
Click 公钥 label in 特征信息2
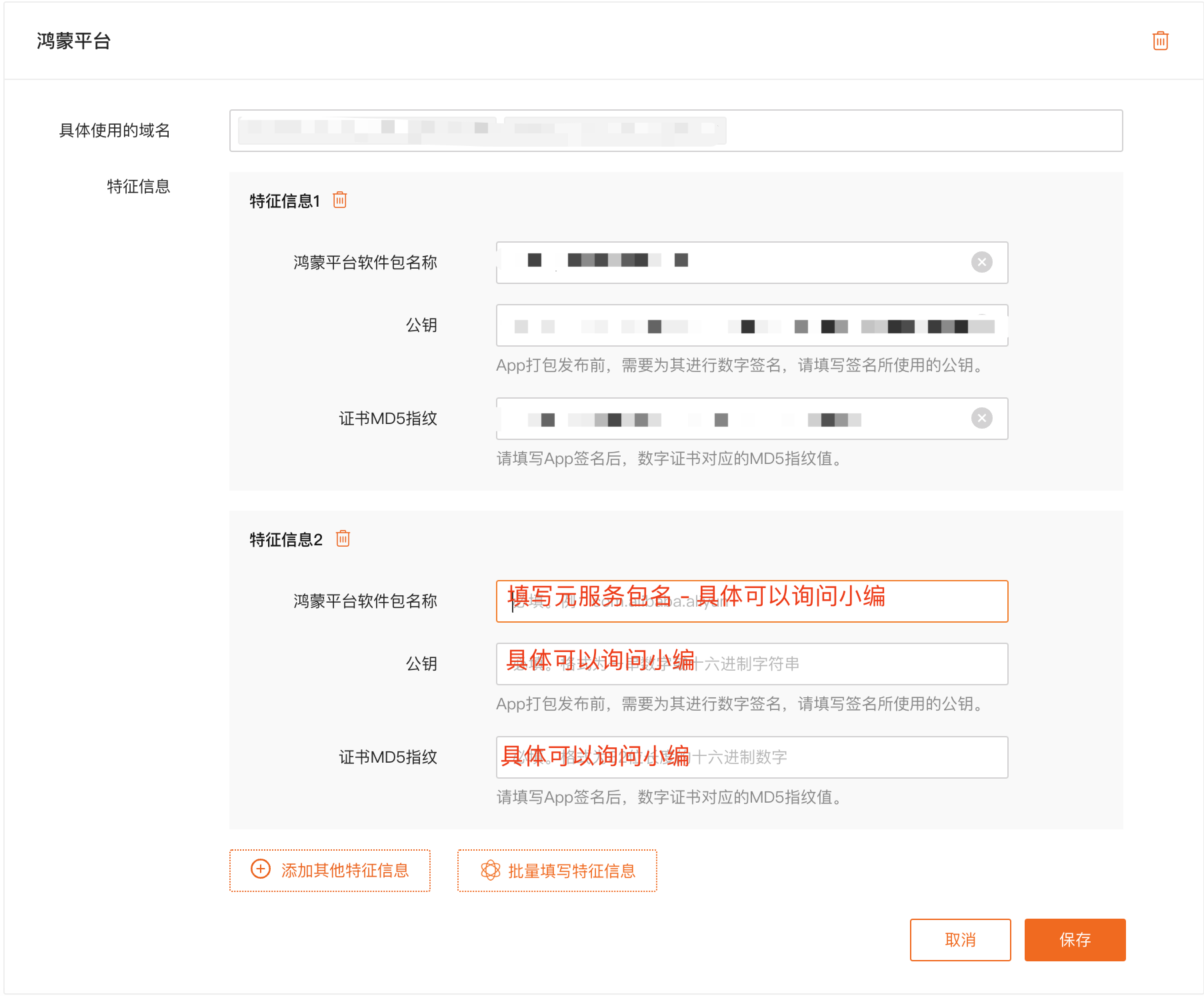pyautogui.click(x=421, y=664)
